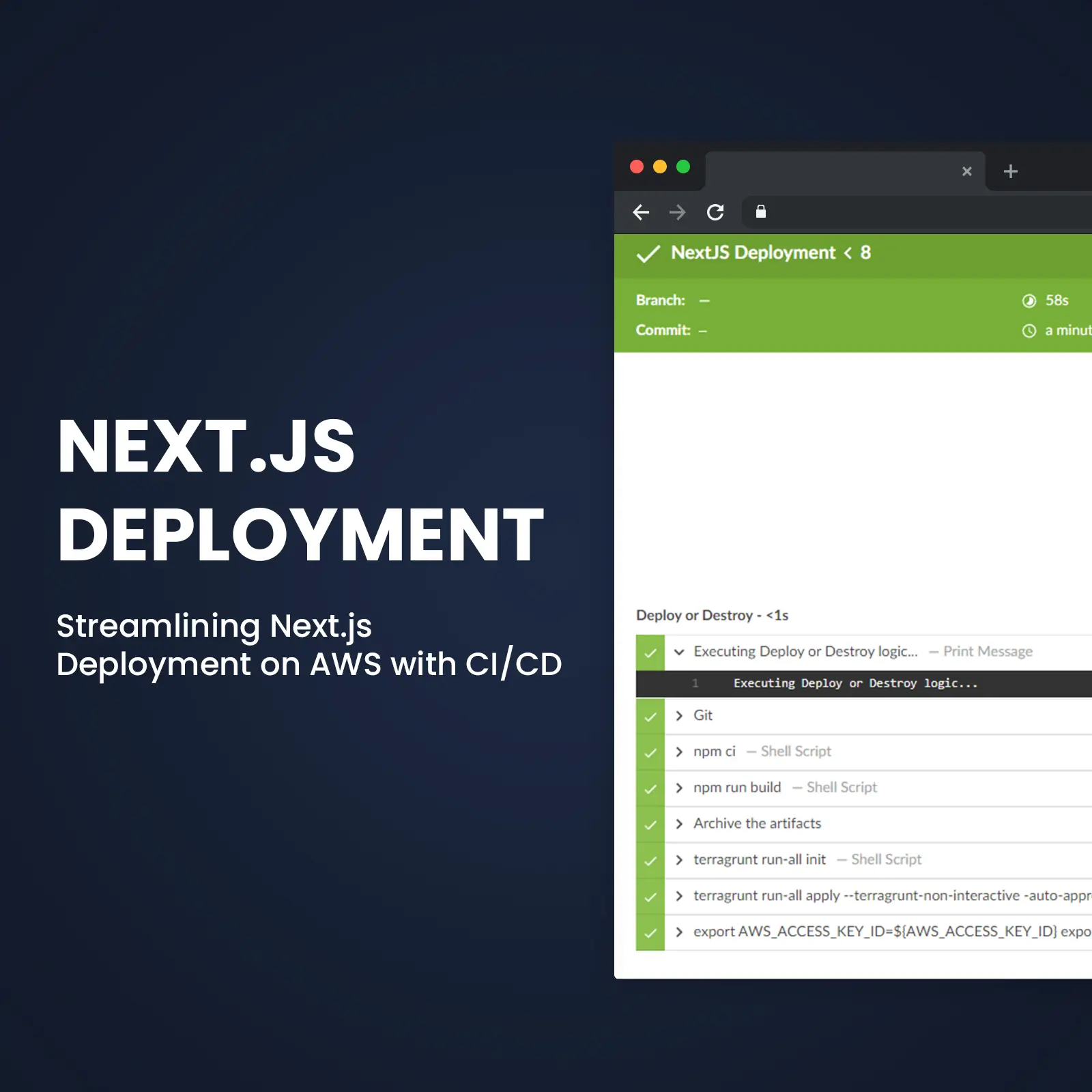The width and height of the screenshot is (1092, 1092).
Task: Go to previous run with left chevron
Action: point(848,253)
